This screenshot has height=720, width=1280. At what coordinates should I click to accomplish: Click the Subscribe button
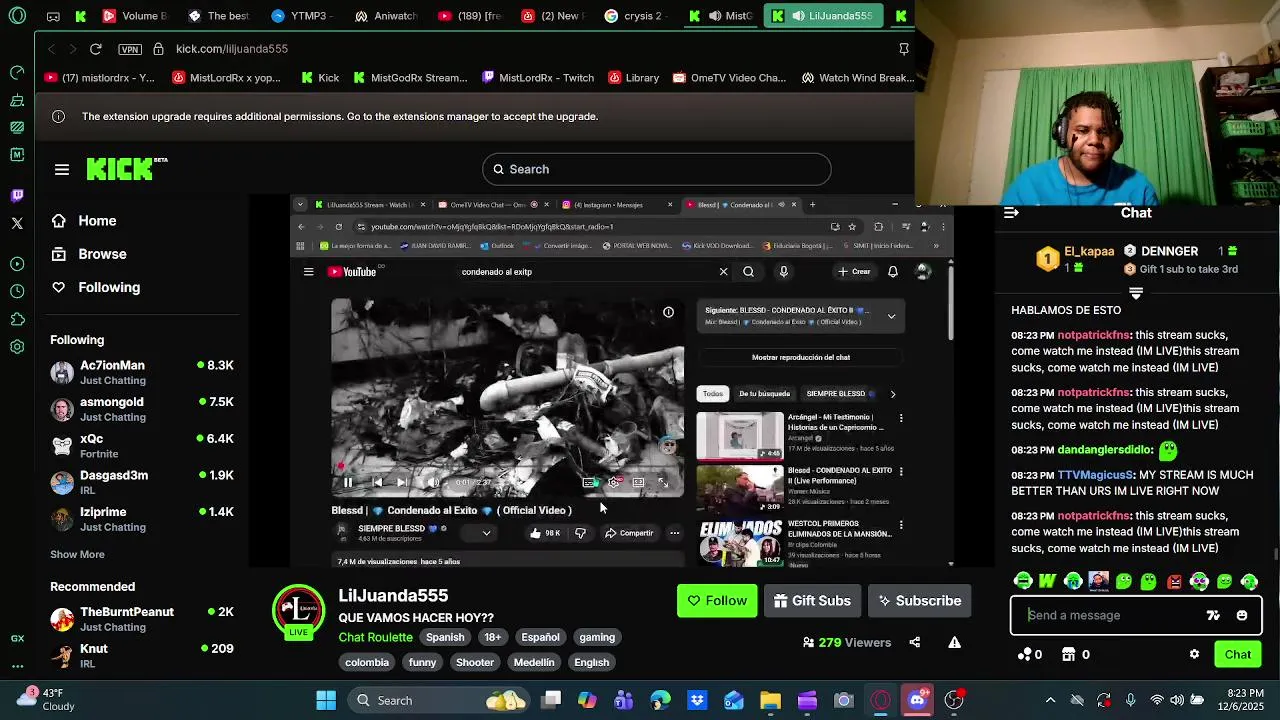coord(919,601)
